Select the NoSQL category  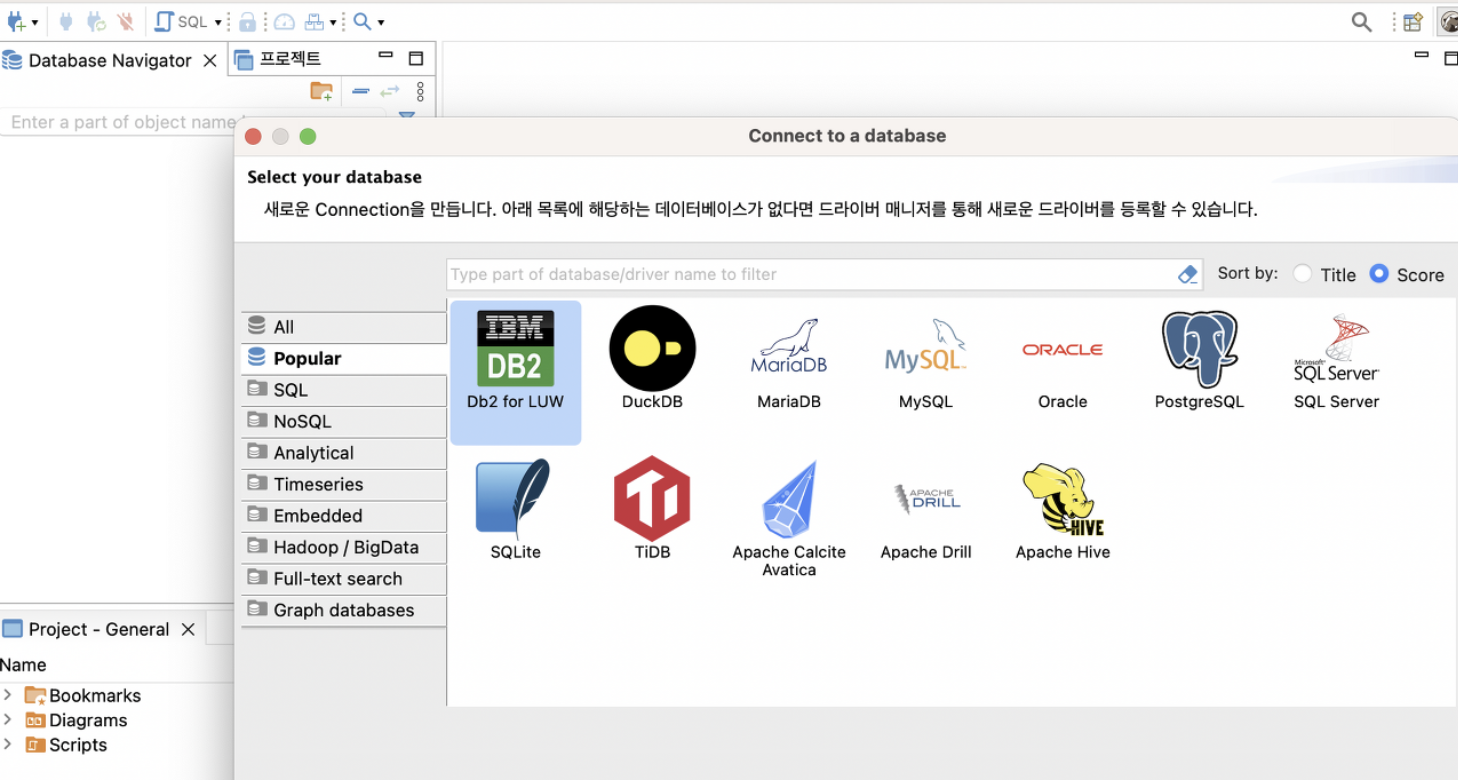[x=344, y=421]
